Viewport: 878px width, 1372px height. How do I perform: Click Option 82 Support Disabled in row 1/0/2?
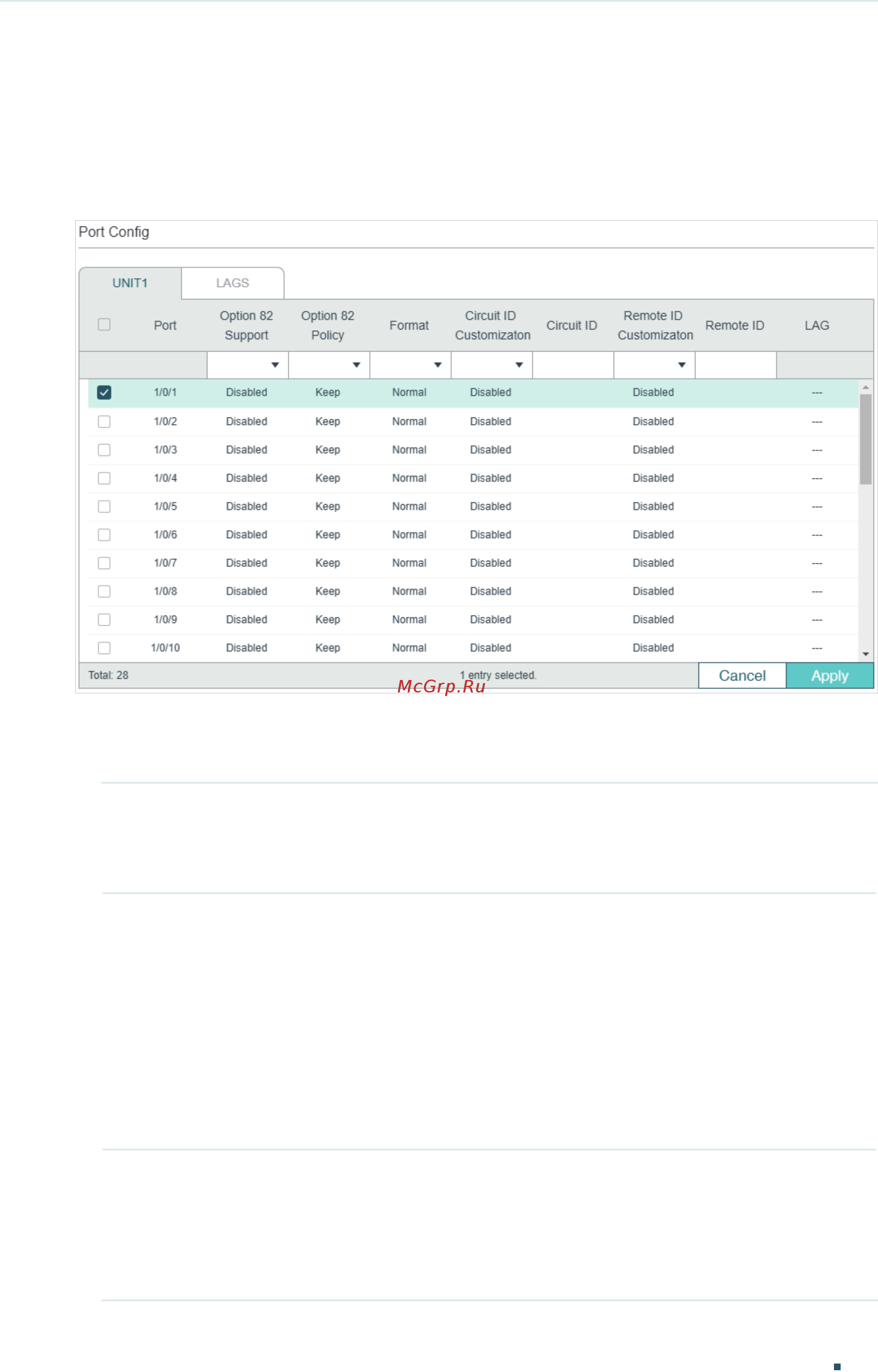[246, 421]
